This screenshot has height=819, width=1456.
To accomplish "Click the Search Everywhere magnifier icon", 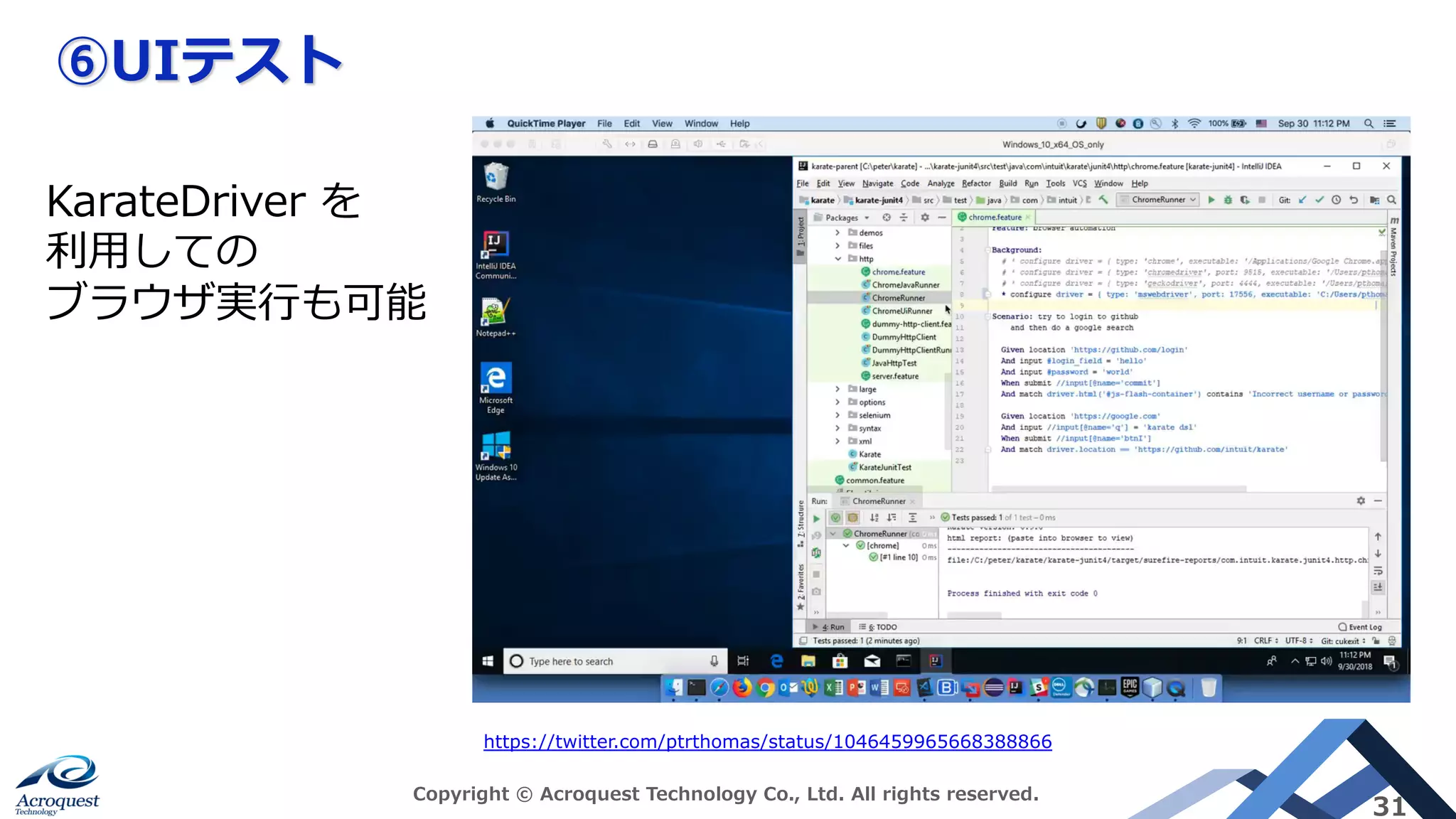I will tap(1391, 200).
